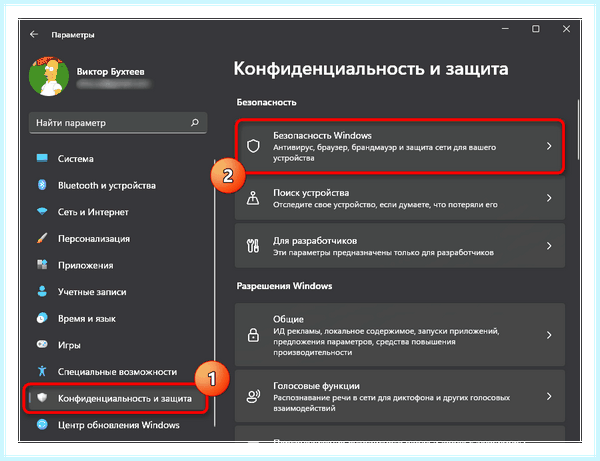The height and width of the screenshot is (461, 600).
Task: Expand Для разработчиков via its chevron
Action: coord(549,246)
